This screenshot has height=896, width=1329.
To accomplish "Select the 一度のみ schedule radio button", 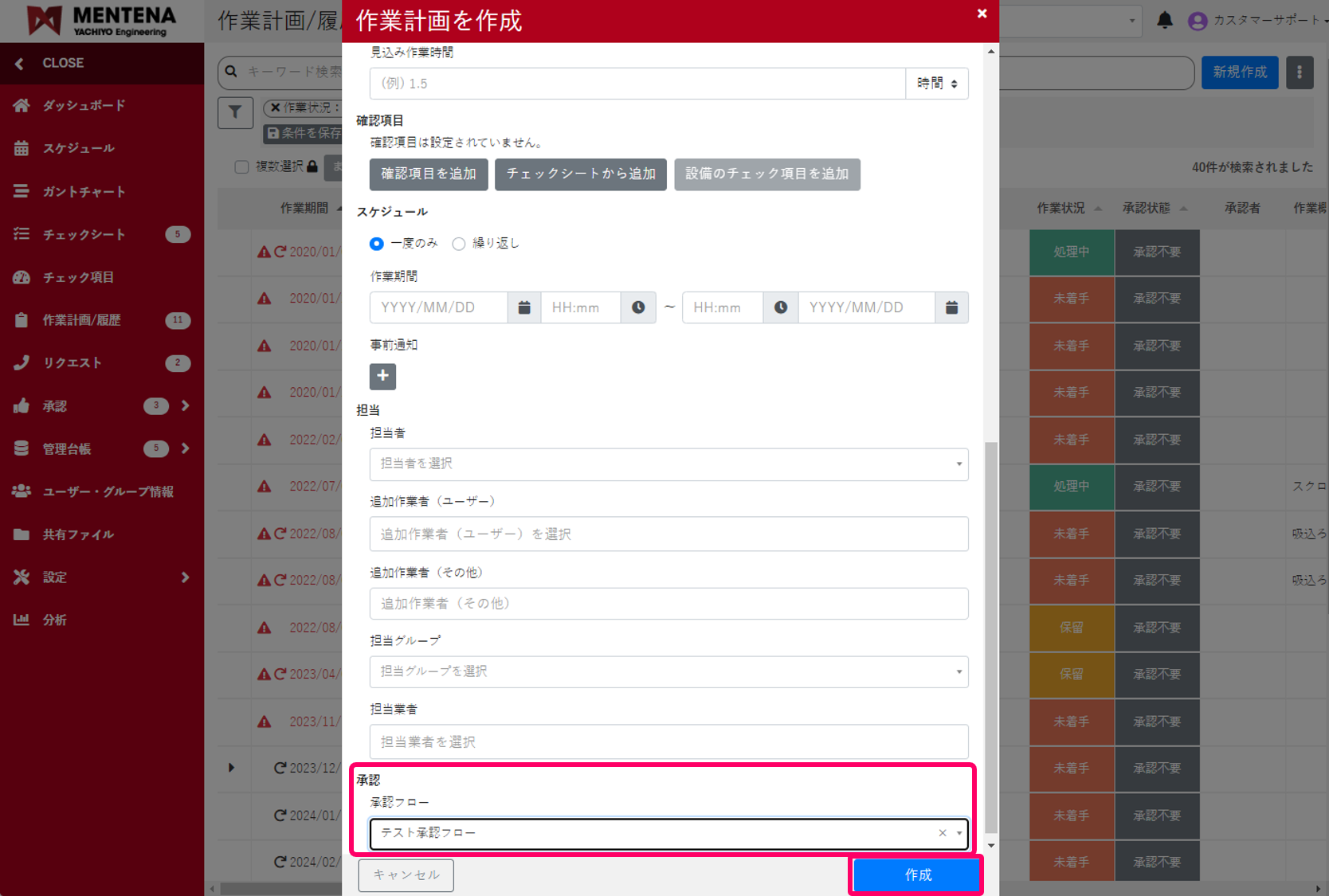I will [377, 244].
